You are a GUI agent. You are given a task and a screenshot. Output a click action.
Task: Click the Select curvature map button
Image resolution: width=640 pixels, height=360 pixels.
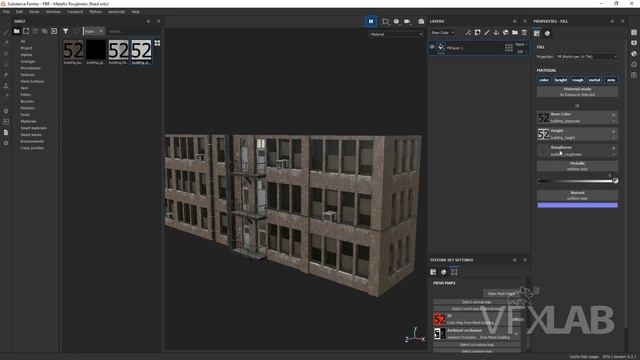click(x=477, y=345)
